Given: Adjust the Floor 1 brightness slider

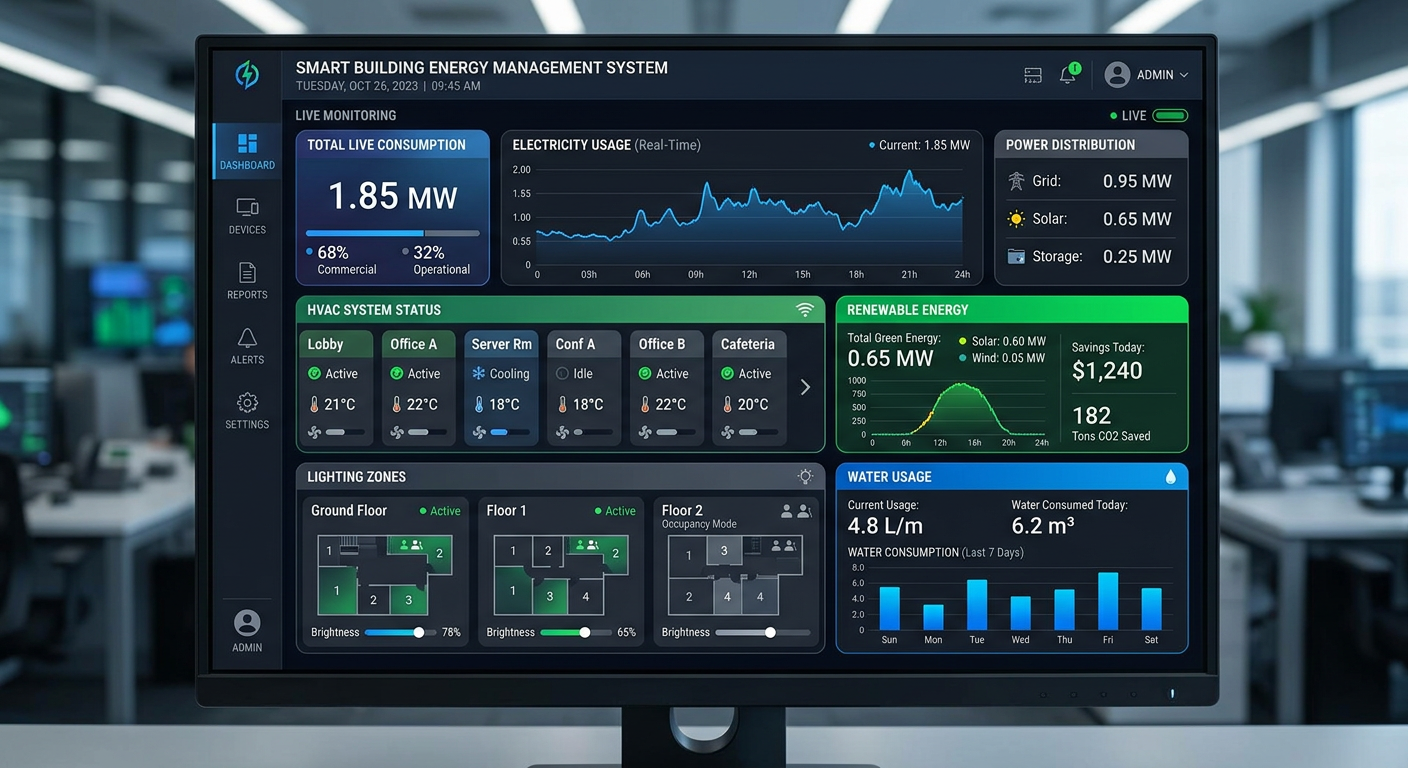Looking at the screenshot, I should tap(575, 633).
